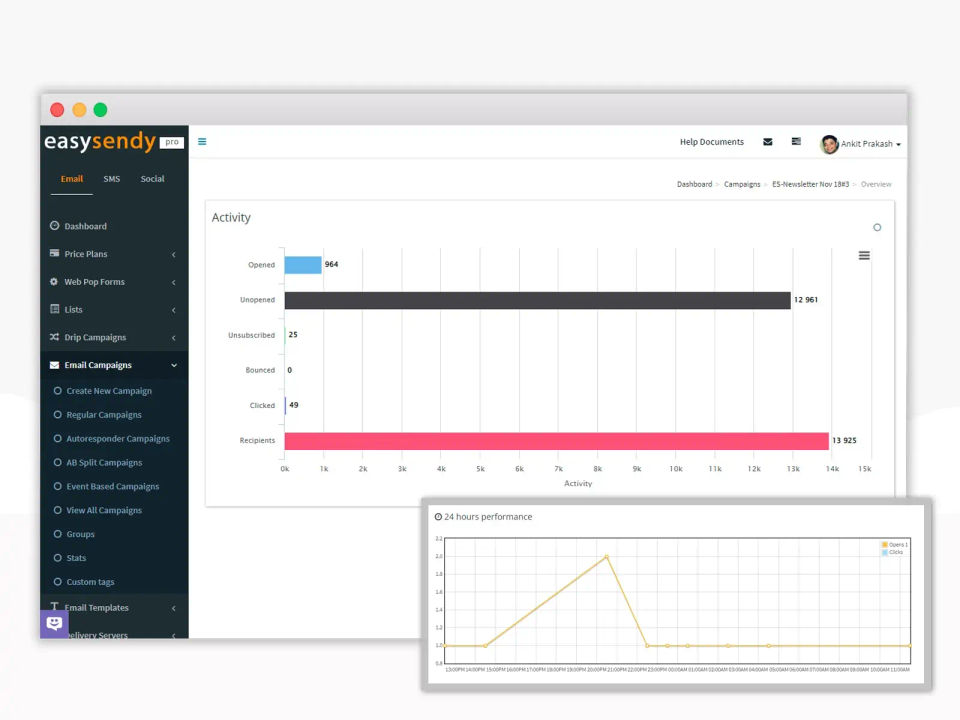Screen dimensions: 960x720
Task: Open the envelope messages icon in header
Action: (768, 142)
